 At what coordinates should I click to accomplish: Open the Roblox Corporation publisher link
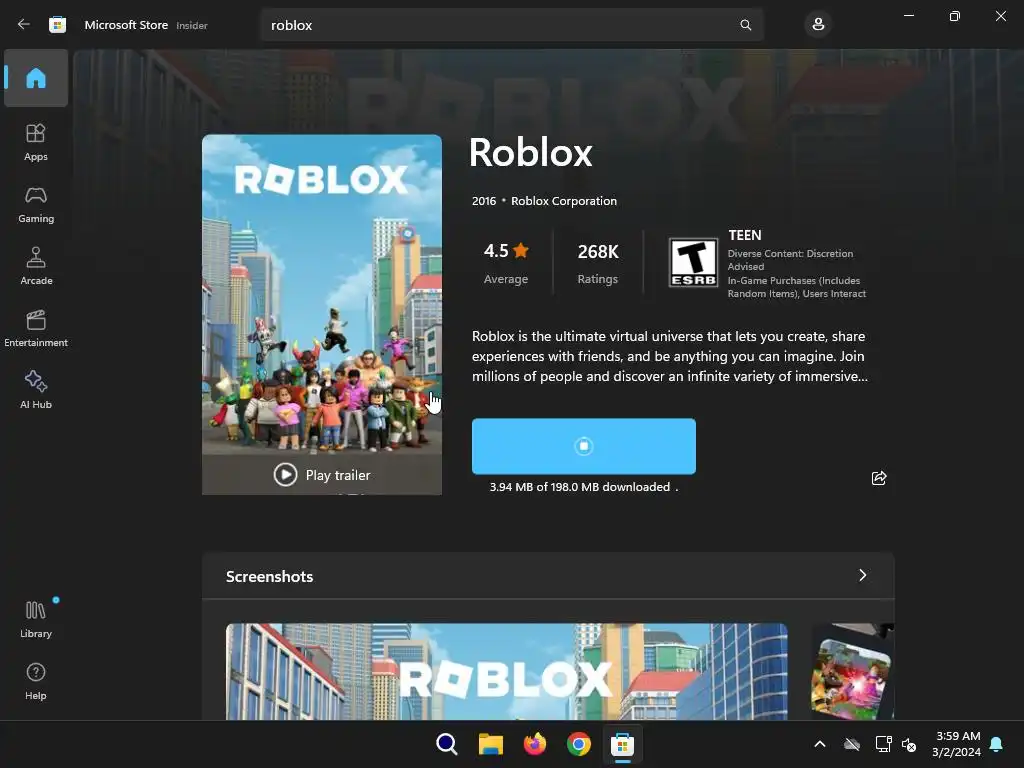(564, 201)
